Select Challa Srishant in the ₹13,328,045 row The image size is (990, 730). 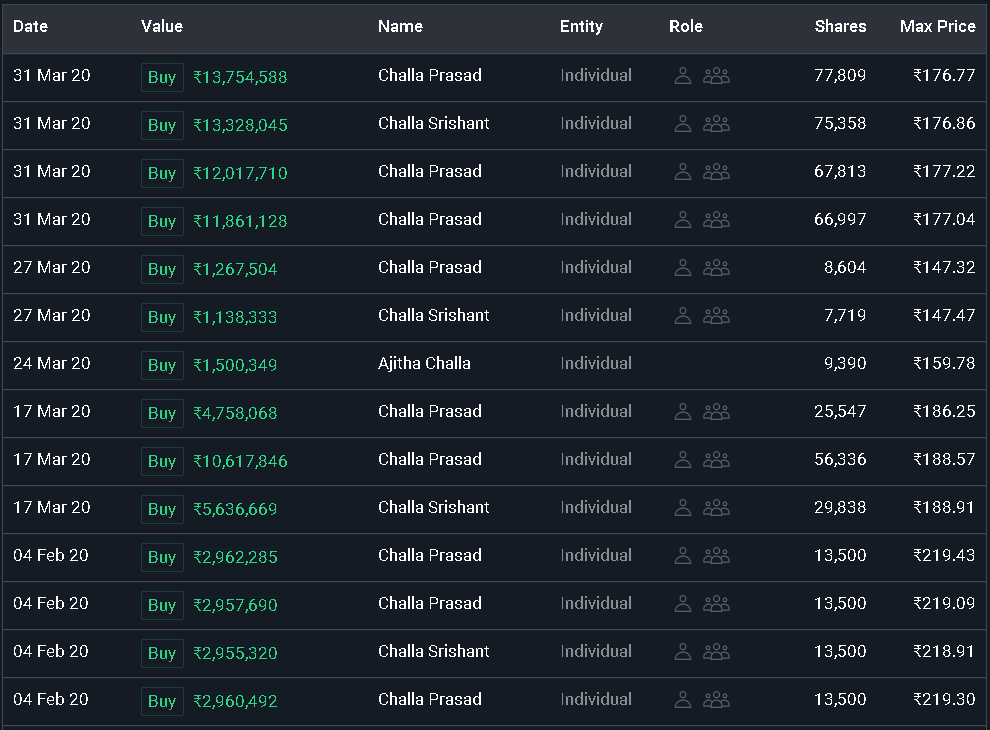[x=434, y=124]
